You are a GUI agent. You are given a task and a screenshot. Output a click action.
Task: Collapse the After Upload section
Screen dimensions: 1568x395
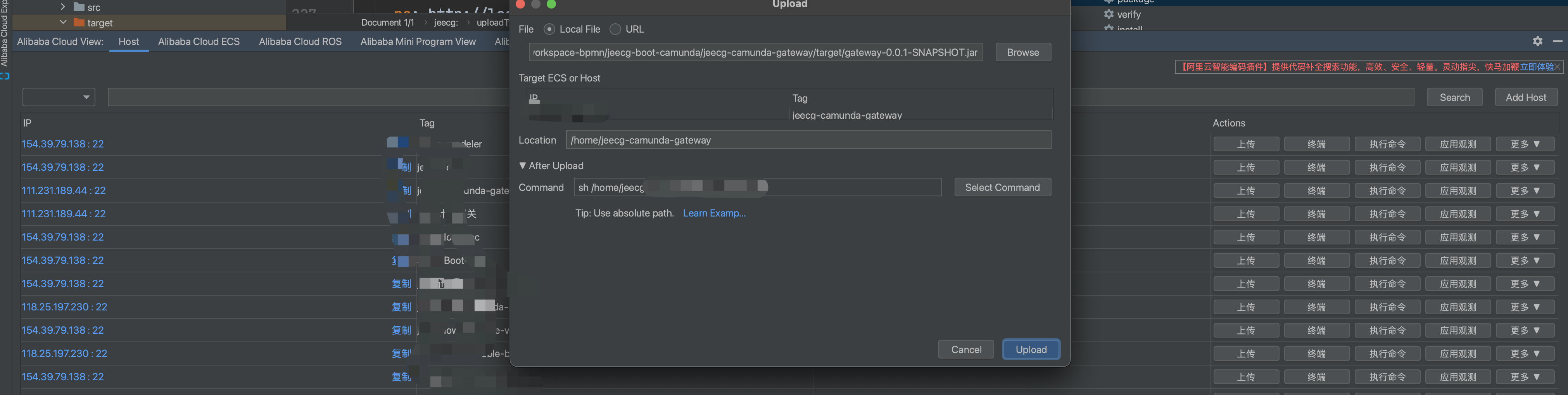tap(522, 166)
